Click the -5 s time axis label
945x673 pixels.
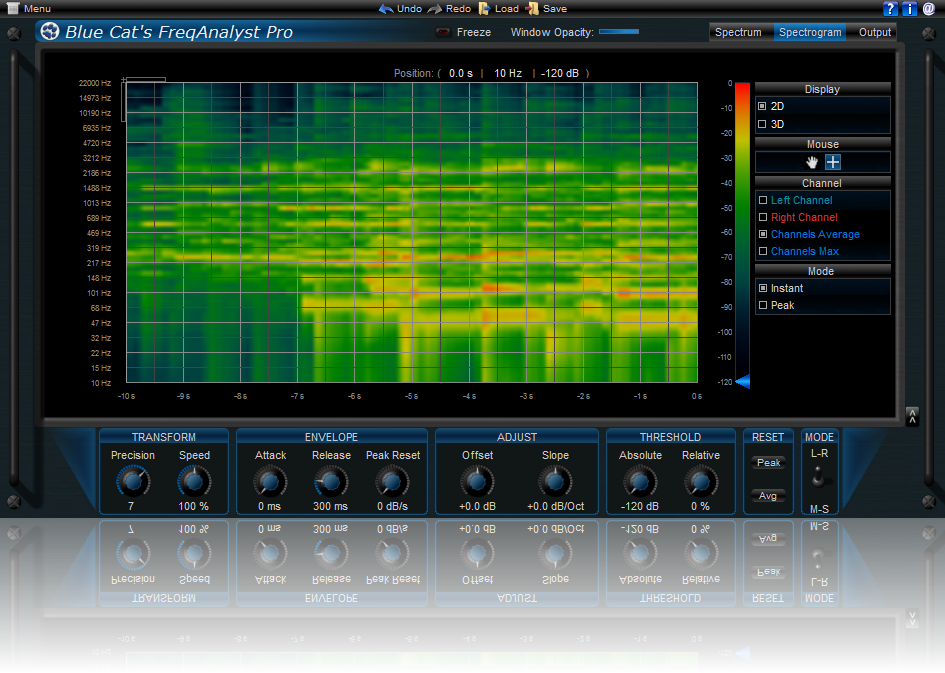412,396
